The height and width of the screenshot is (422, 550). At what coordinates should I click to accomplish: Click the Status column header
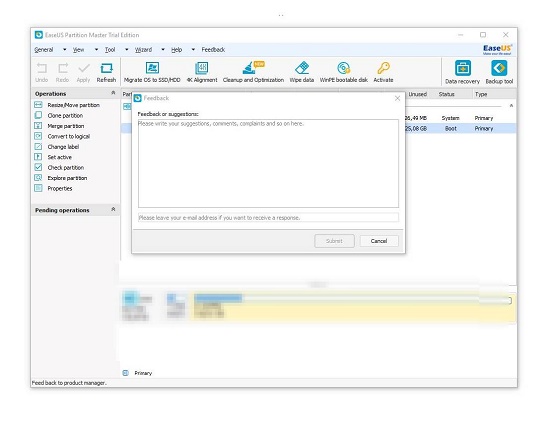pos(447,94)
